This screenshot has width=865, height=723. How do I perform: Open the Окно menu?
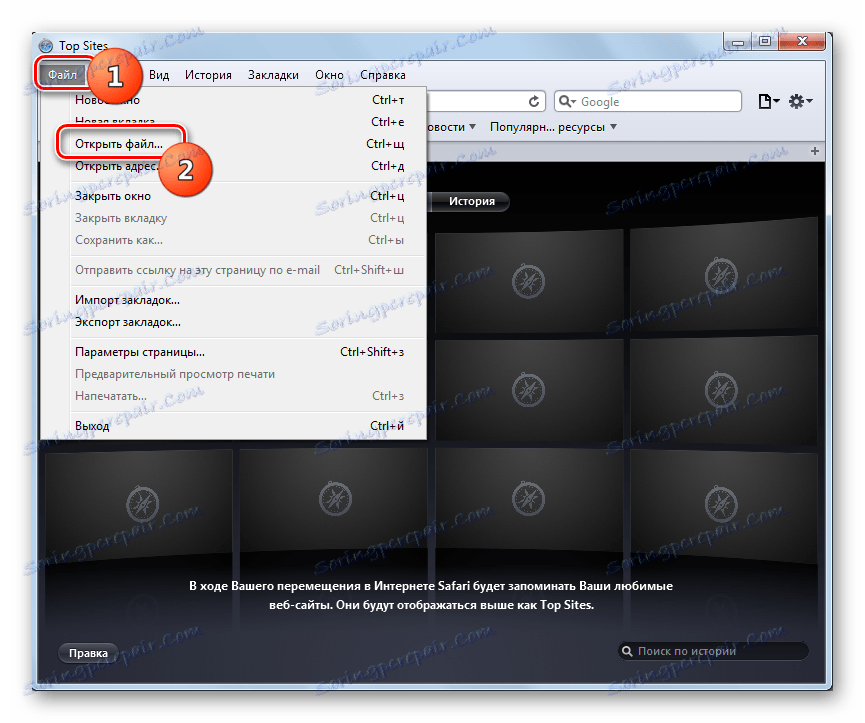click(x=329, y=74)
